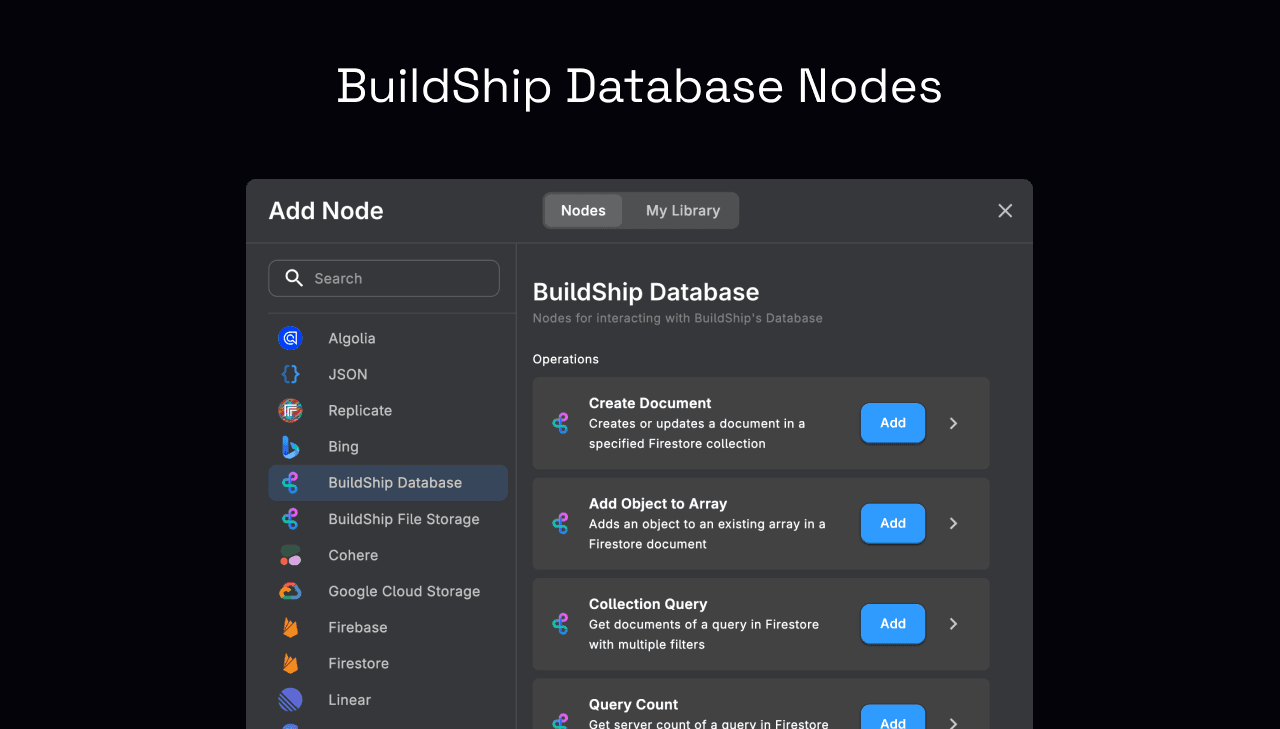Click the Replicate icon in the sidebar
1280x729 pixels.
290,410
